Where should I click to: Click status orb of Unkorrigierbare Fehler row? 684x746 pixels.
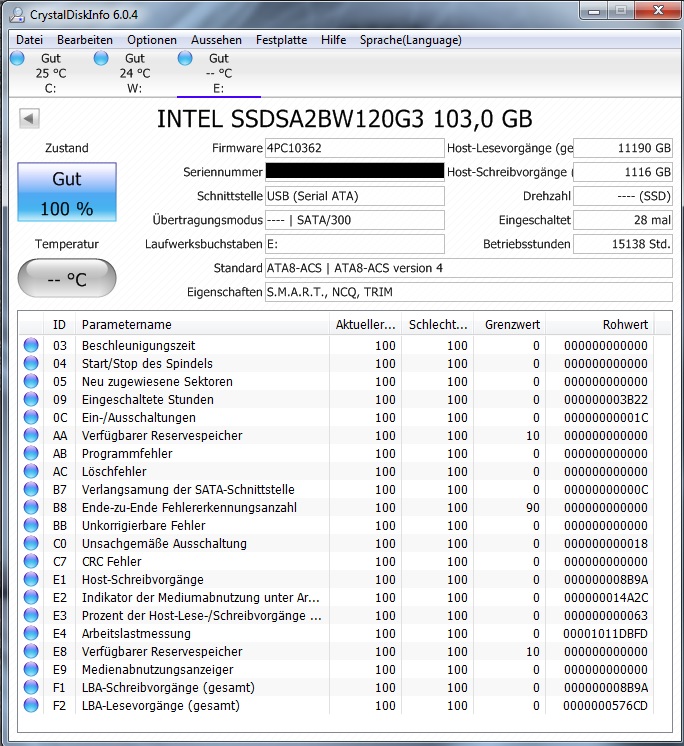(31, 525)
